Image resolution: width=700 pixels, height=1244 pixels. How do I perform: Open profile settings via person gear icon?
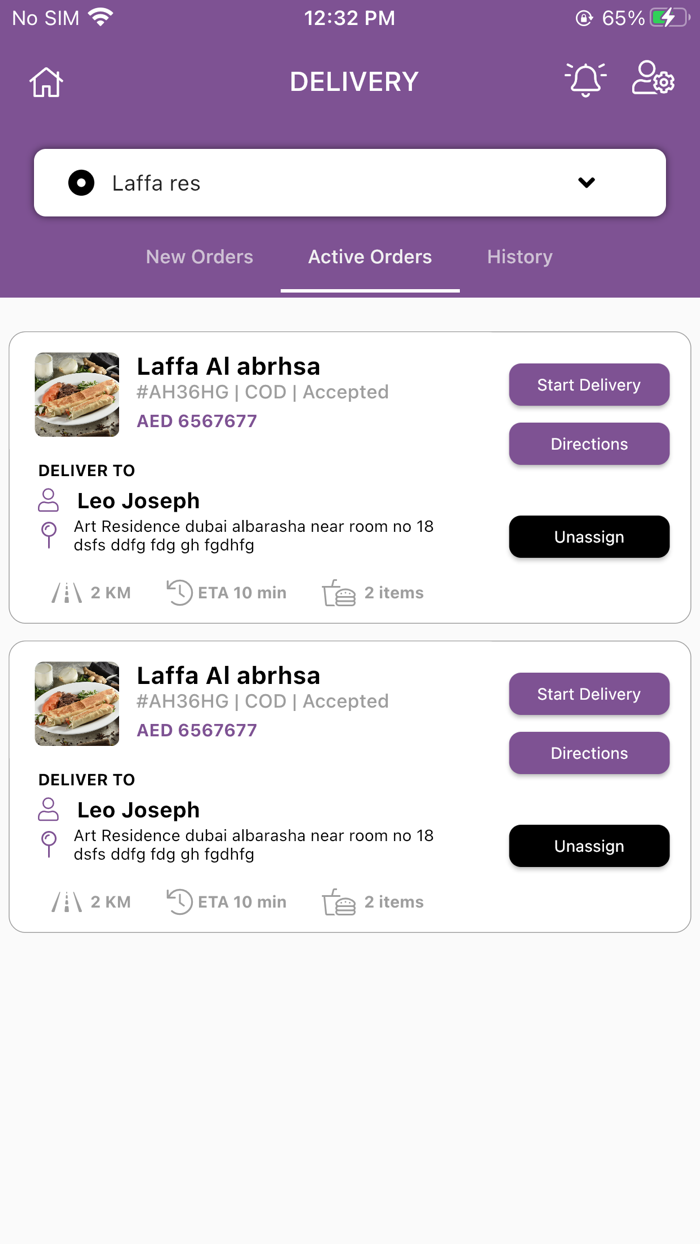652,80
